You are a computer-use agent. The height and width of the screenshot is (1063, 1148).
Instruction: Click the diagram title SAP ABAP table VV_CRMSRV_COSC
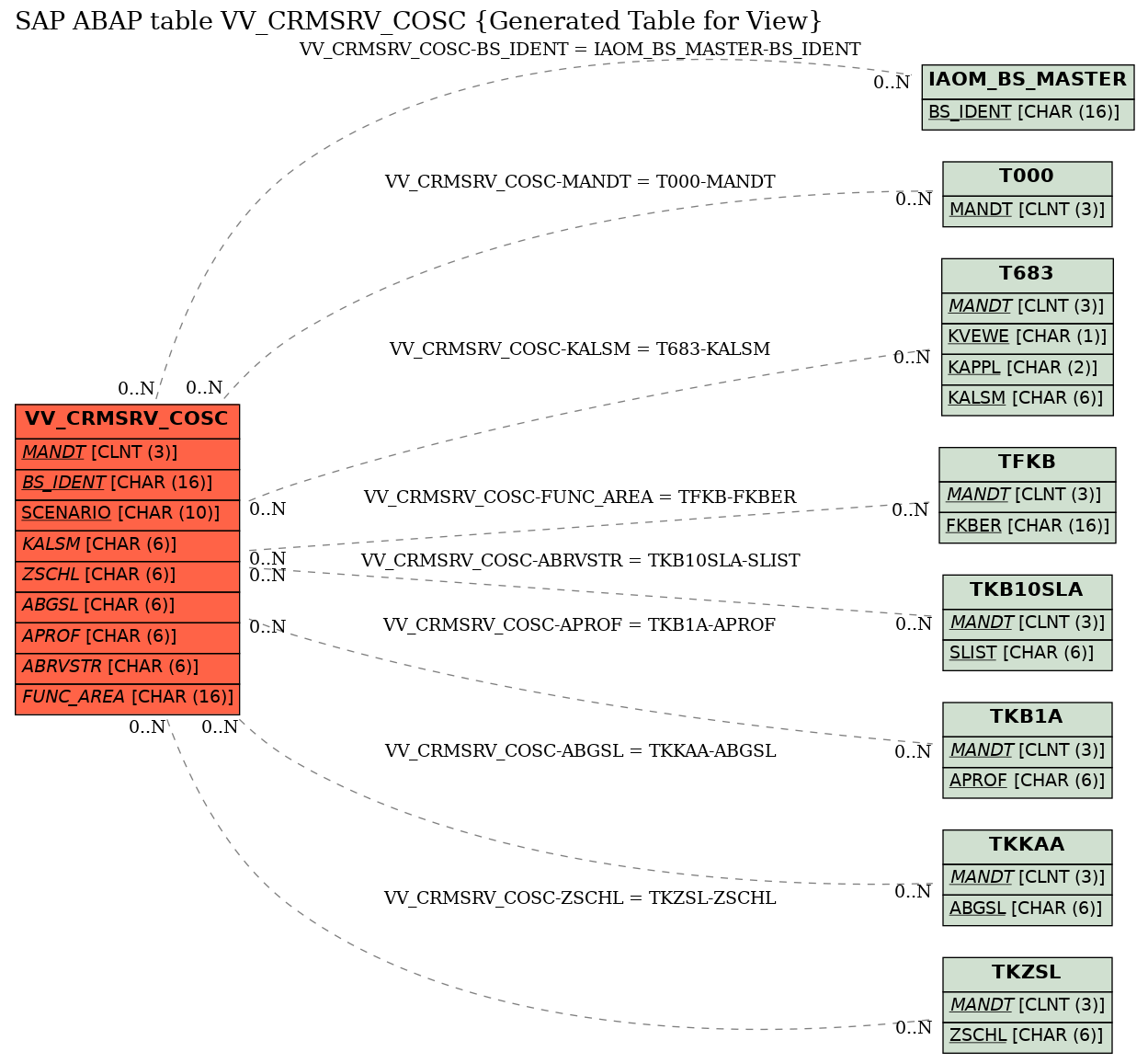[419, 20]
